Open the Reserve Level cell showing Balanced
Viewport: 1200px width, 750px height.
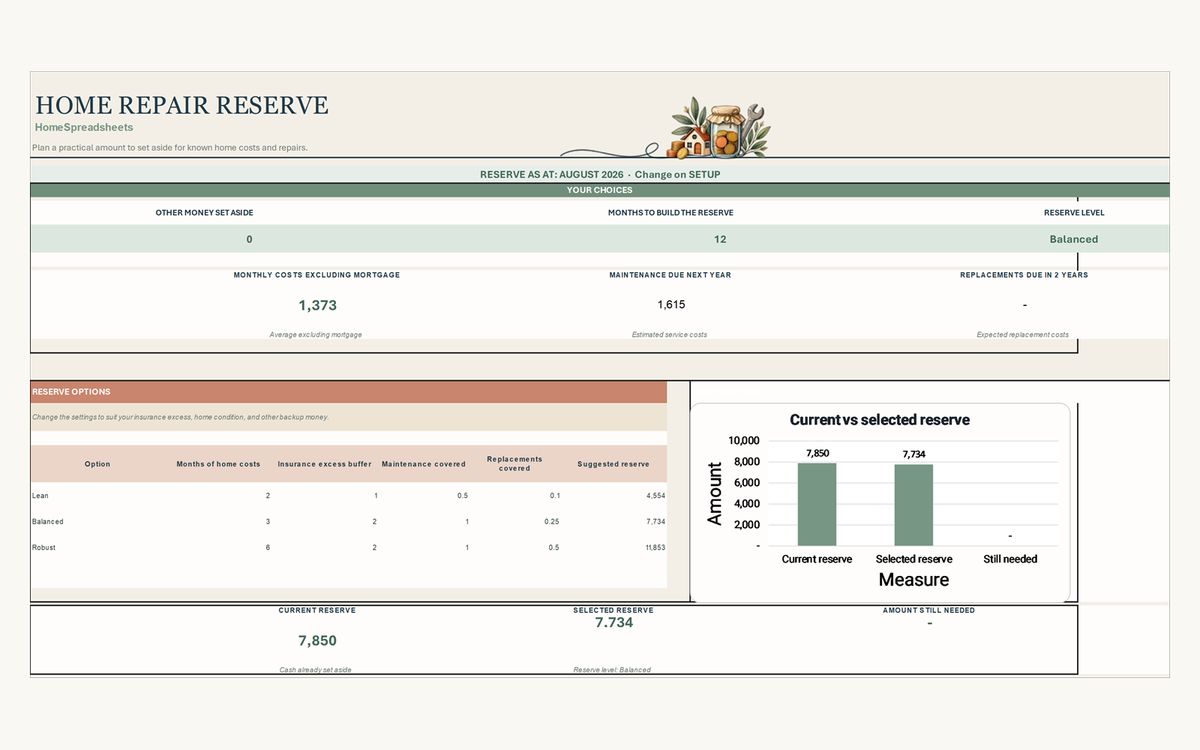tap(1073, 239)
